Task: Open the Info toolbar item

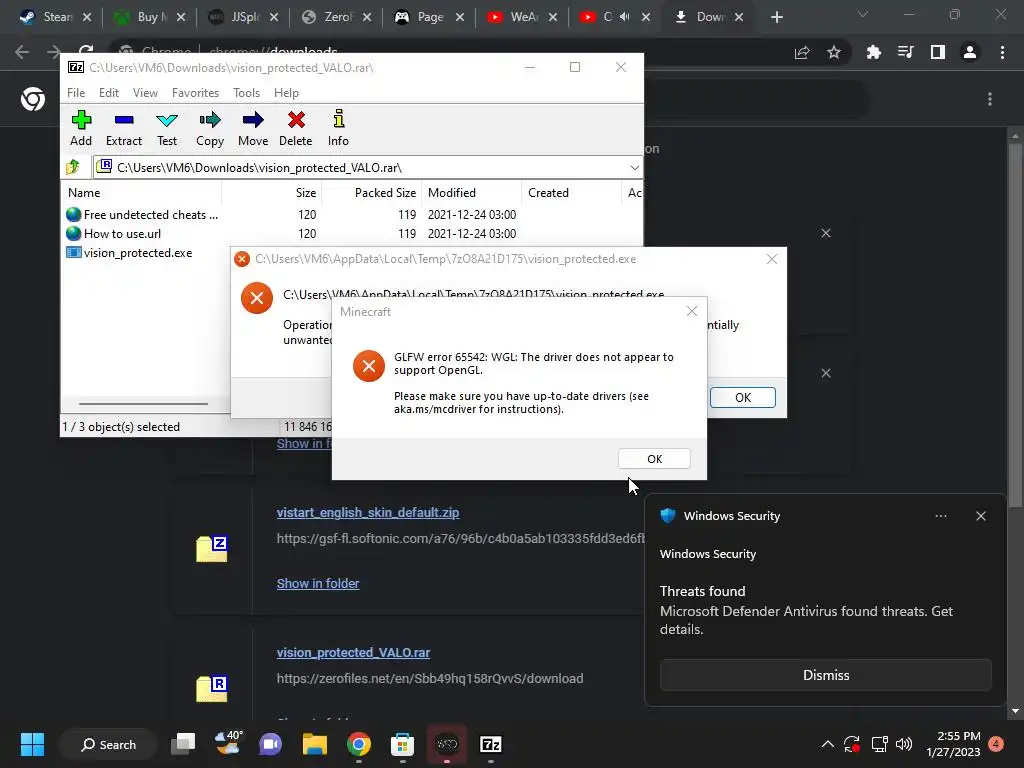Action: pyautogui.click(x=338, y=128)
